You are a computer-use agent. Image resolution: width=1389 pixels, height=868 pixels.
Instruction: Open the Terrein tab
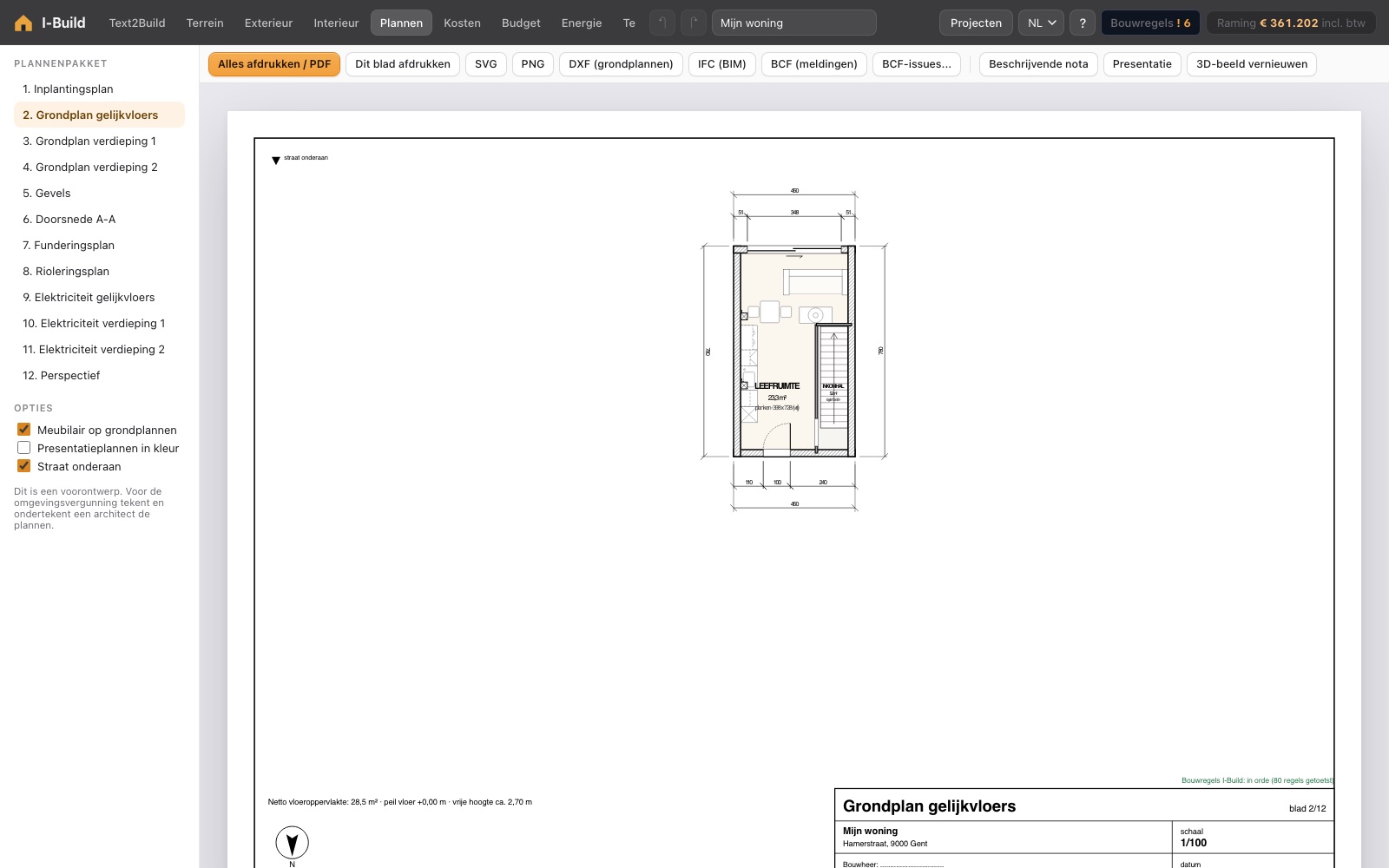point(205,23)
